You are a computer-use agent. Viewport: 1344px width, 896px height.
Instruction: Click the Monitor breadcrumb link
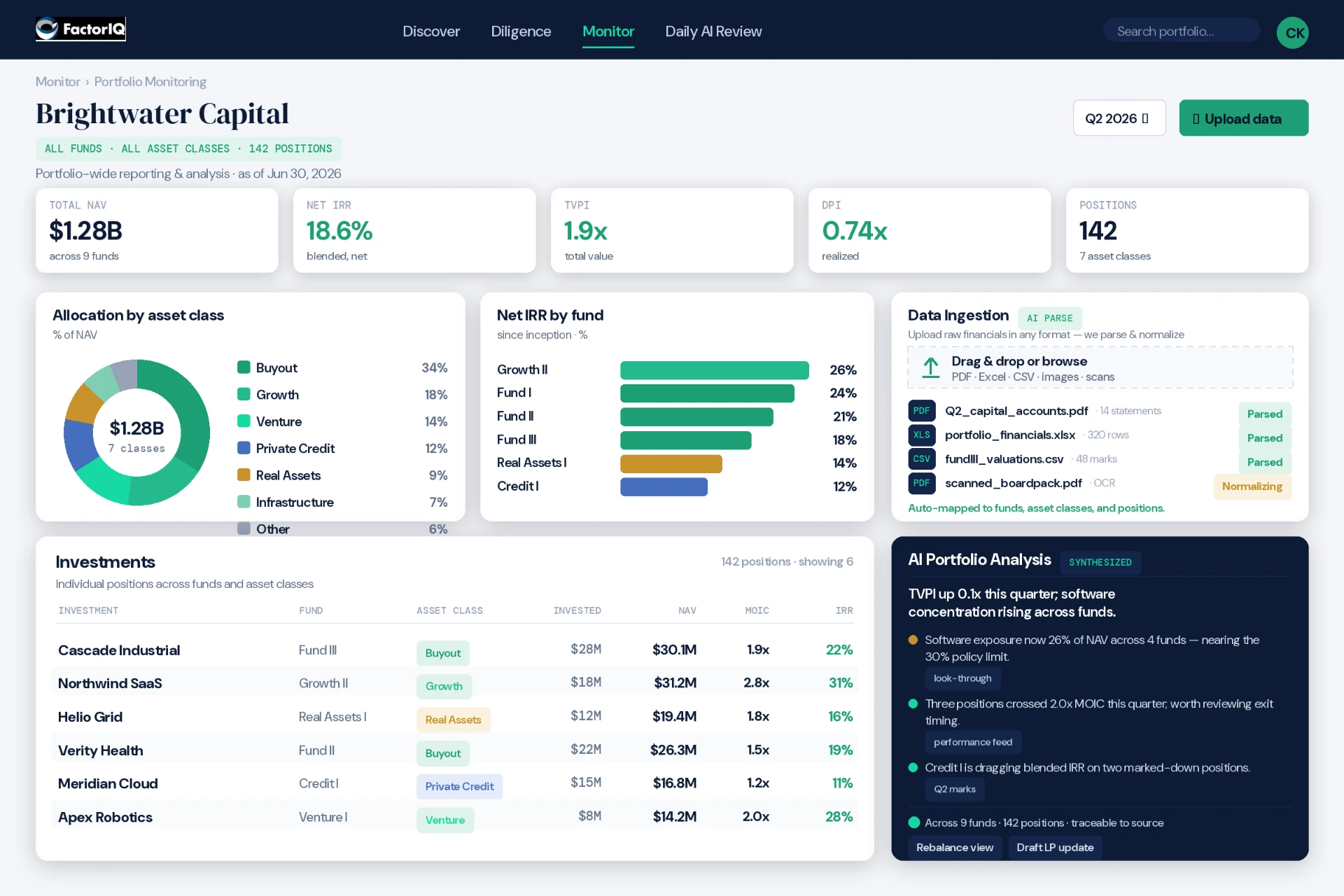click(57, 82)
